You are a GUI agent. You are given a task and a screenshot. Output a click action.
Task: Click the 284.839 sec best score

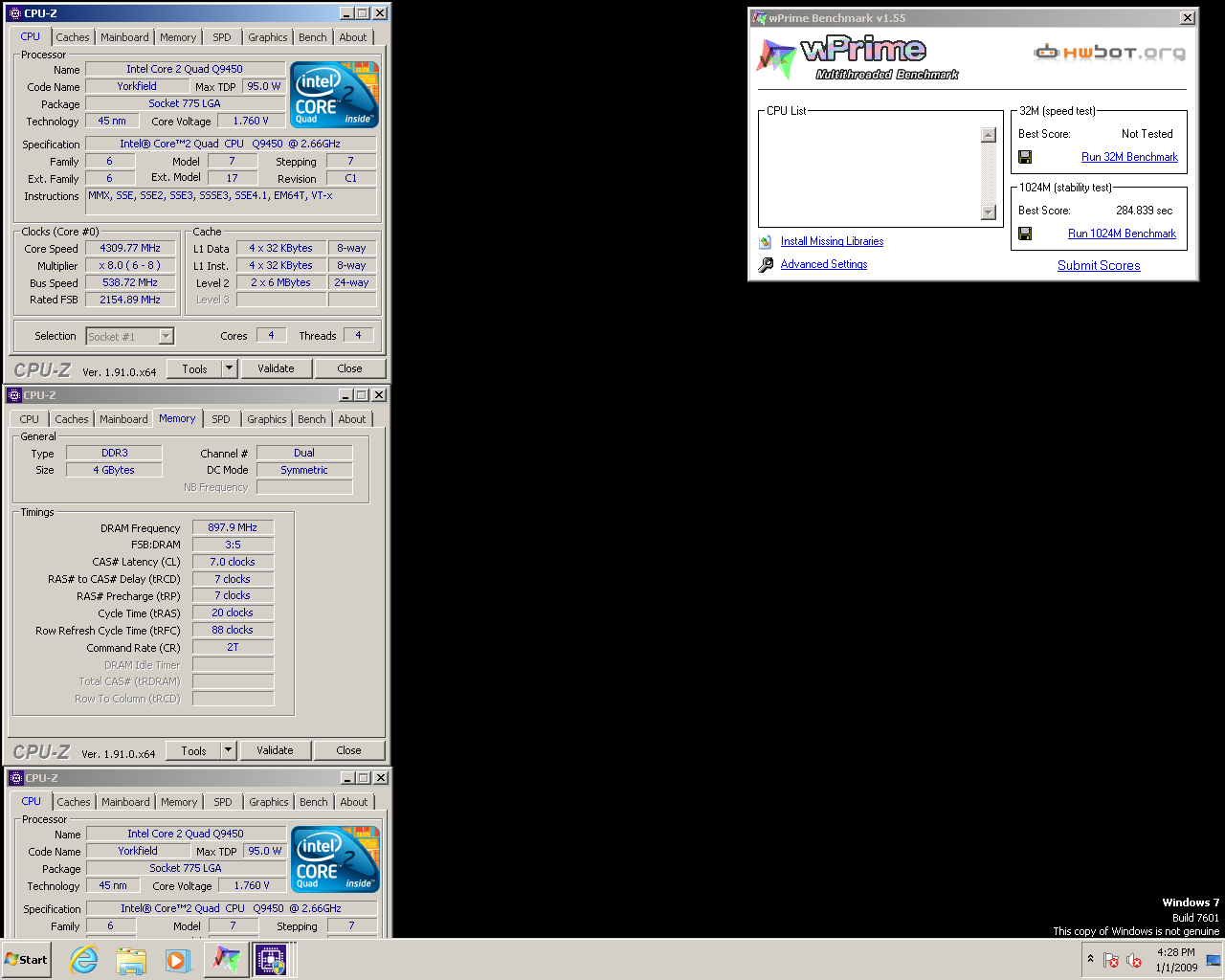coord(1144,211)
